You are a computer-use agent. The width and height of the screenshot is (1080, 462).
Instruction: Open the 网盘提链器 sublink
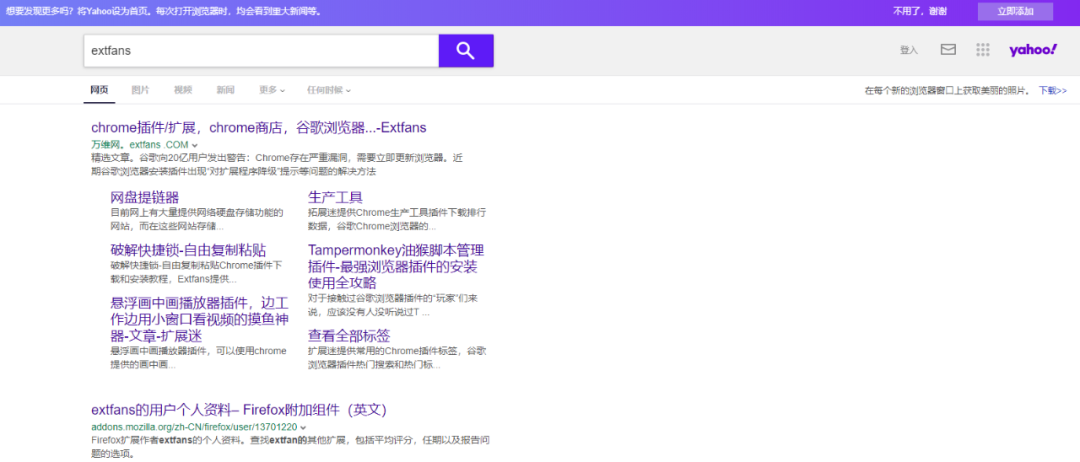coord(145,198)
